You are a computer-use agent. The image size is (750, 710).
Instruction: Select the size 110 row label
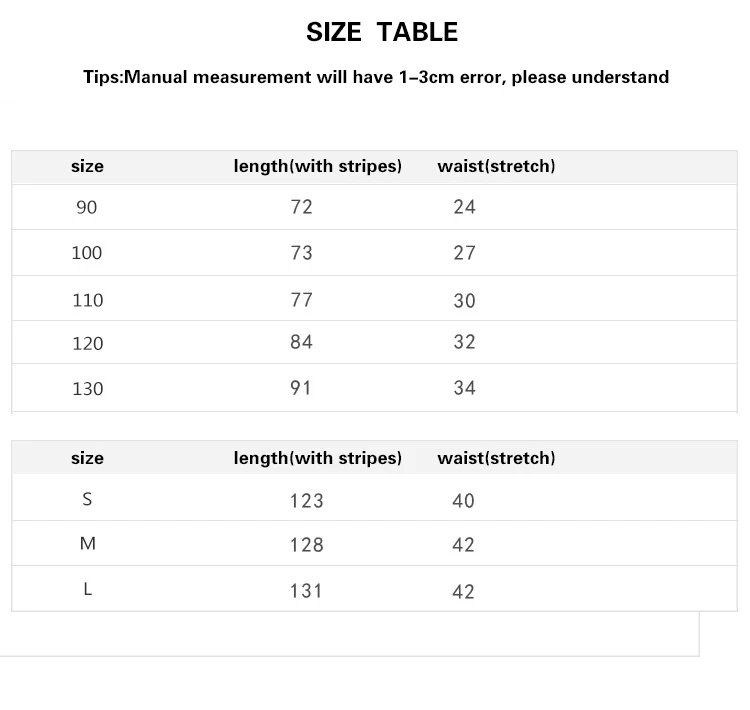pyautogui.click(x=88, y=300)
